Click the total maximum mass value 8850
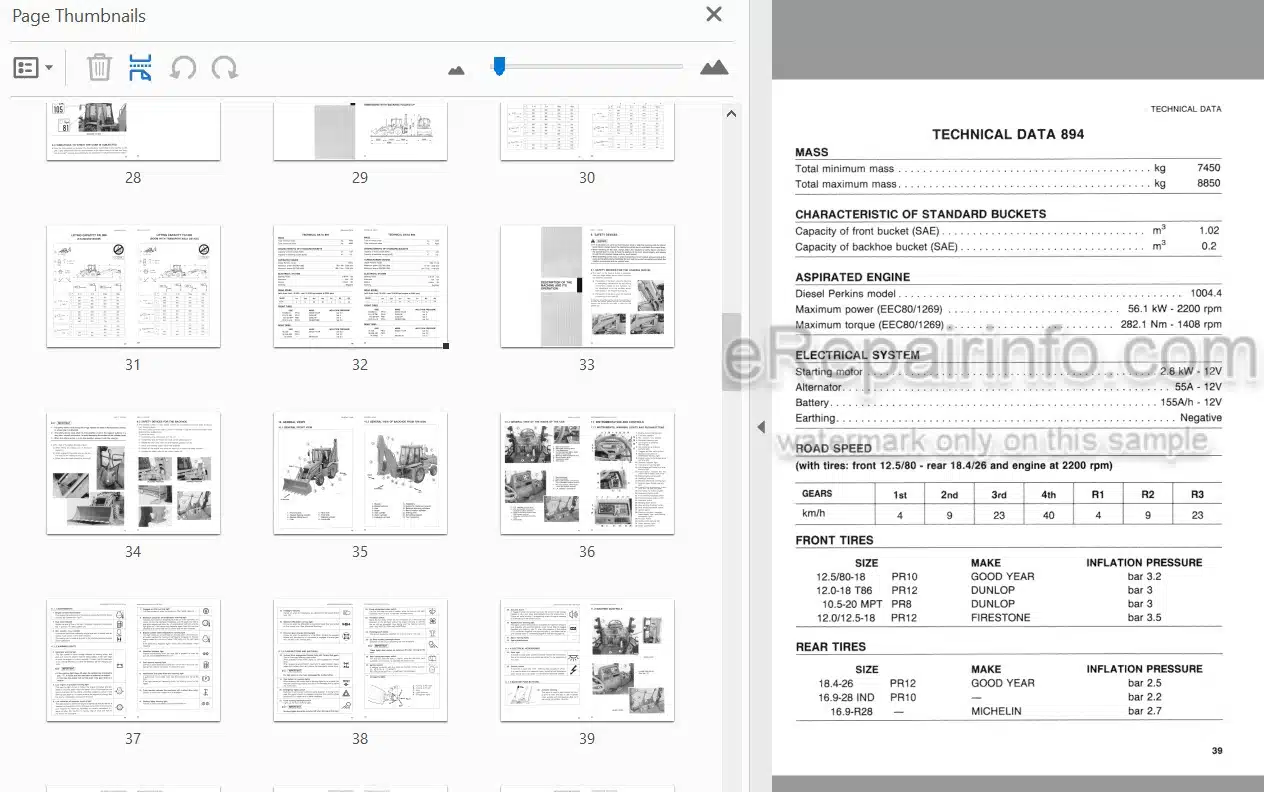1264x792 pixels. click(1208, 184)
